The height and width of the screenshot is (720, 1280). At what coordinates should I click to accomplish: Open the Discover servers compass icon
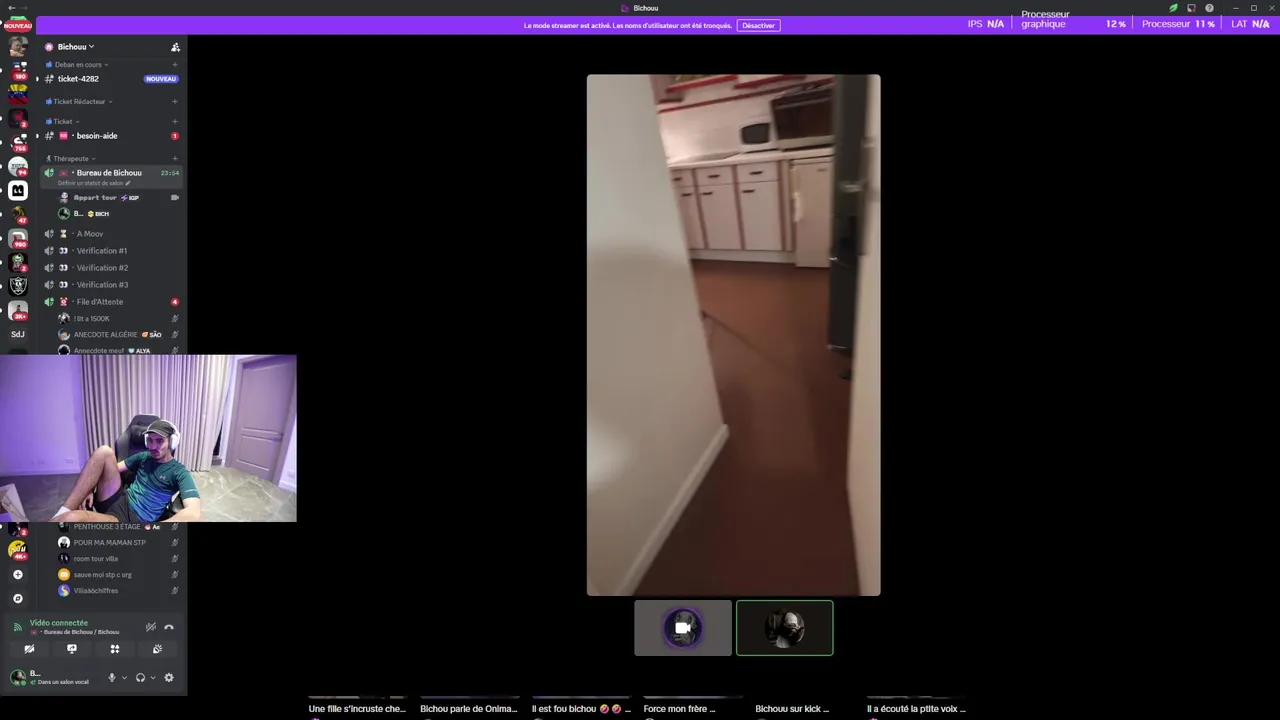[17, 599]
